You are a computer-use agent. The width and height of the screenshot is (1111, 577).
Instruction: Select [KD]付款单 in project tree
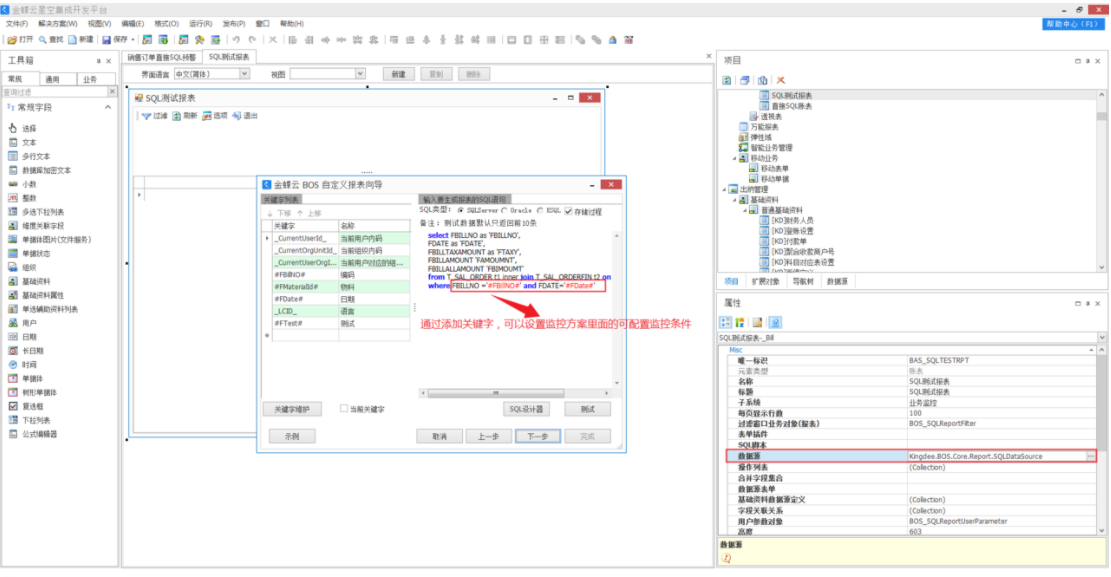789,241
